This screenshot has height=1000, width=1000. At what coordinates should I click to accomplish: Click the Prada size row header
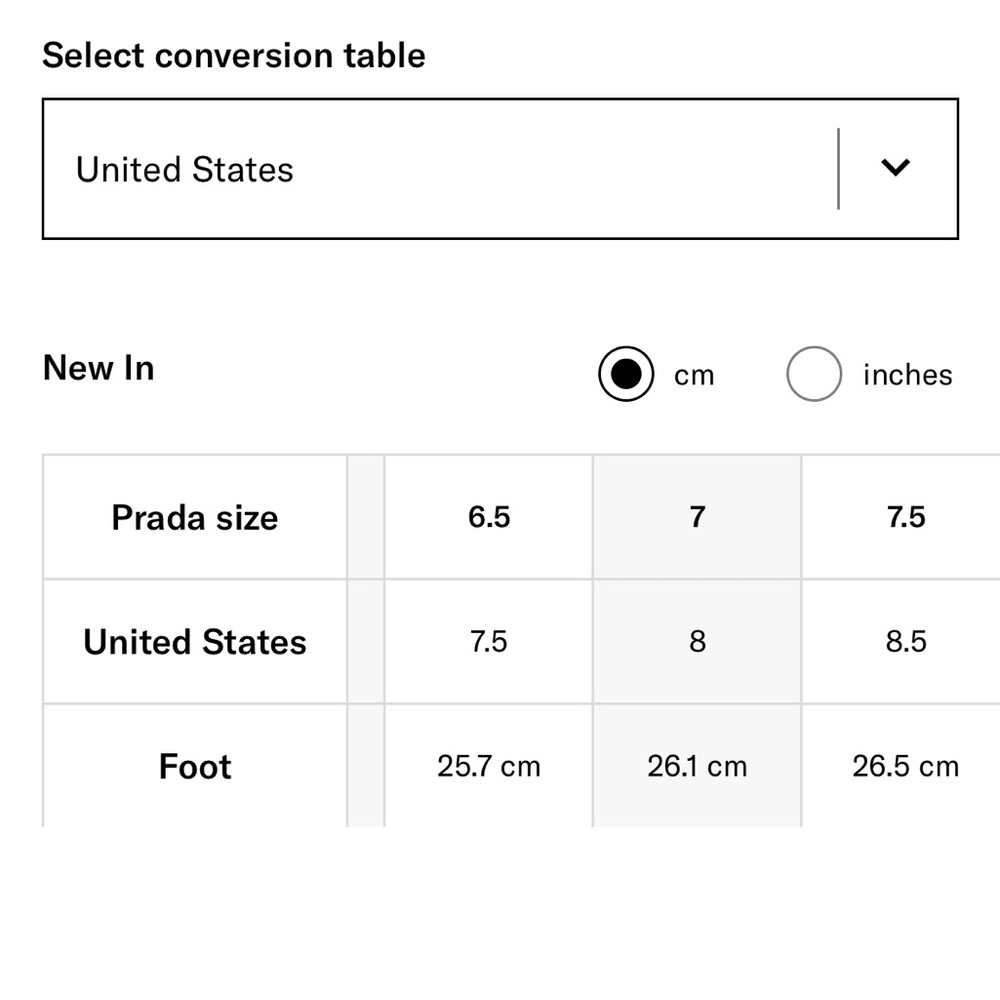tap(195, 517)
